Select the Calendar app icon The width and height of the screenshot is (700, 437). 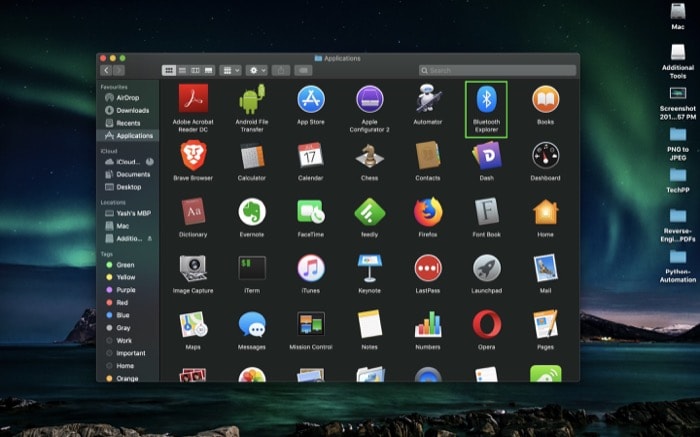click(311, 155)
